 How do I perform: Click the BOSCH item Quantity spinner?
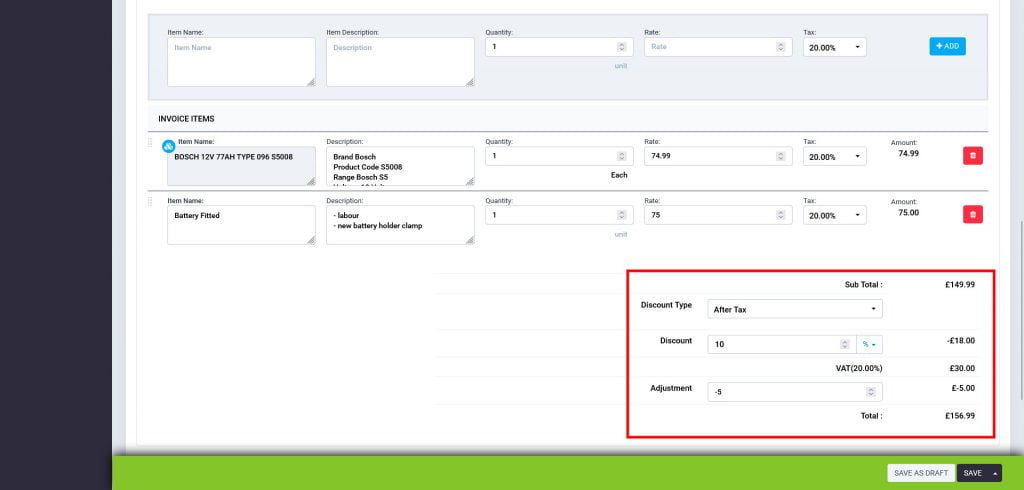coord(622,156)
